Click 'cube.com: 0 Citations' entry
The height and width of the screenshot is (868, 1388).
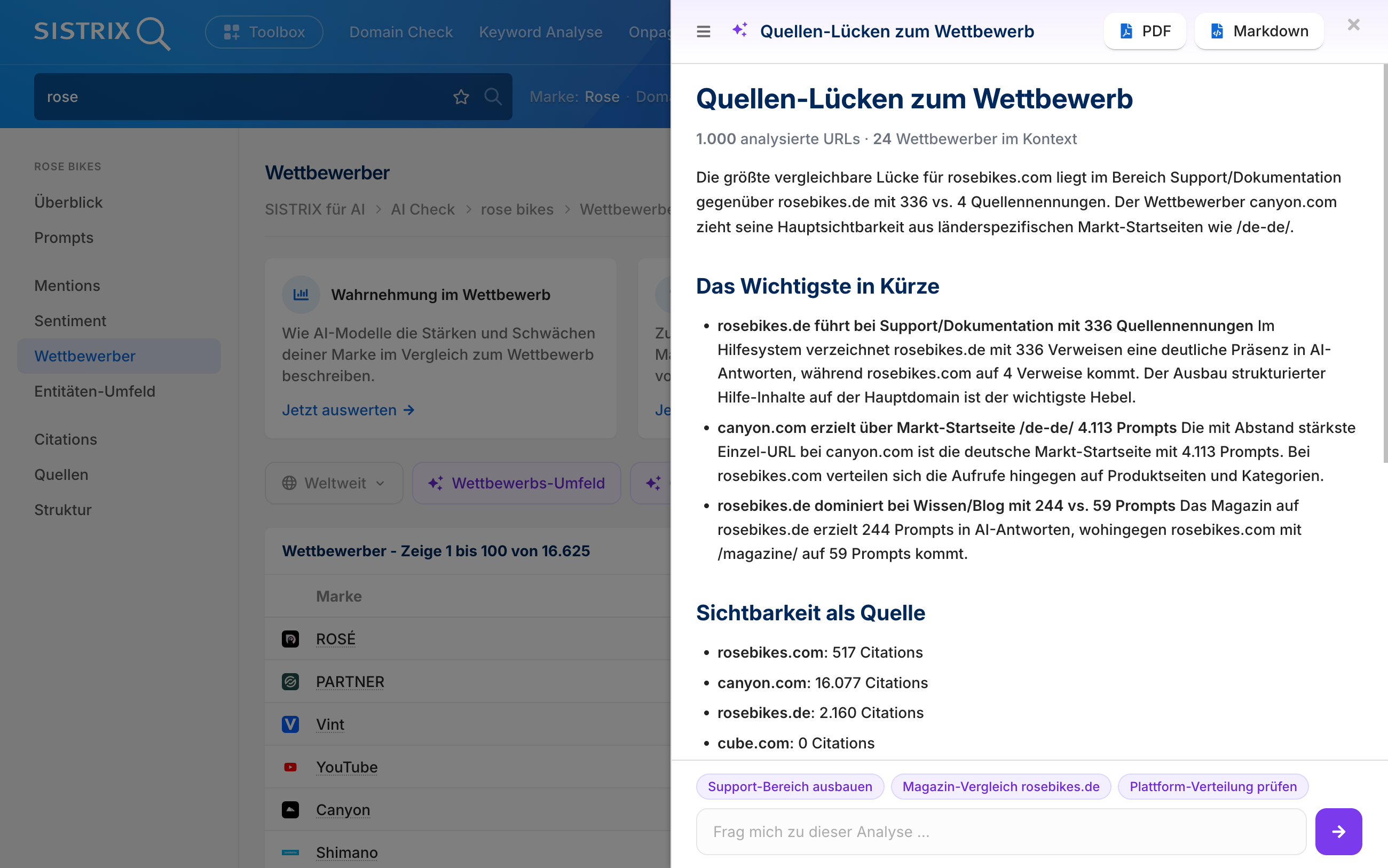[x=795, y=743]
